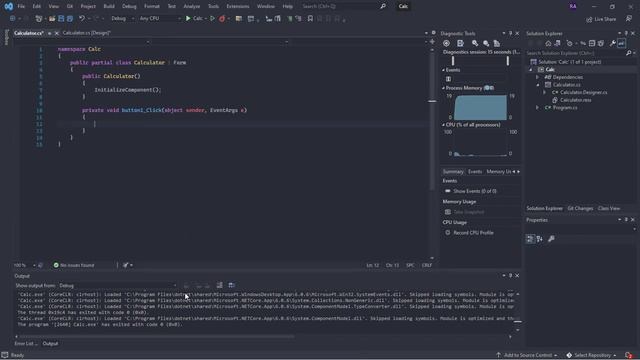Select Calculator.resx in Solution Explorer
This screenshot has height=360, width=640.
[575, 100]
